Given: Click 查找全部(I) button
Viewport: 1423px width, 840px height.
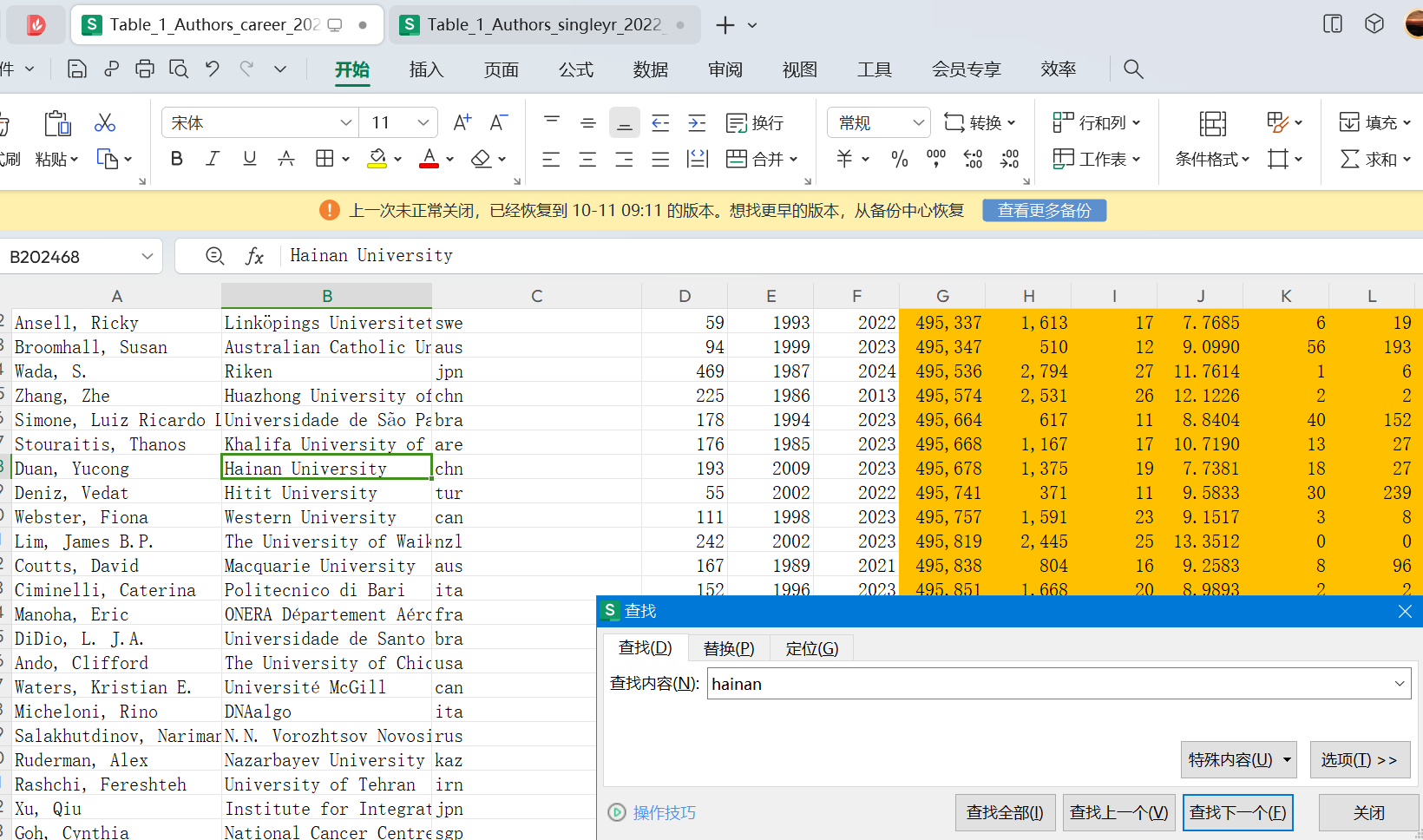Looking at the screenshot, I should 1005,813.
